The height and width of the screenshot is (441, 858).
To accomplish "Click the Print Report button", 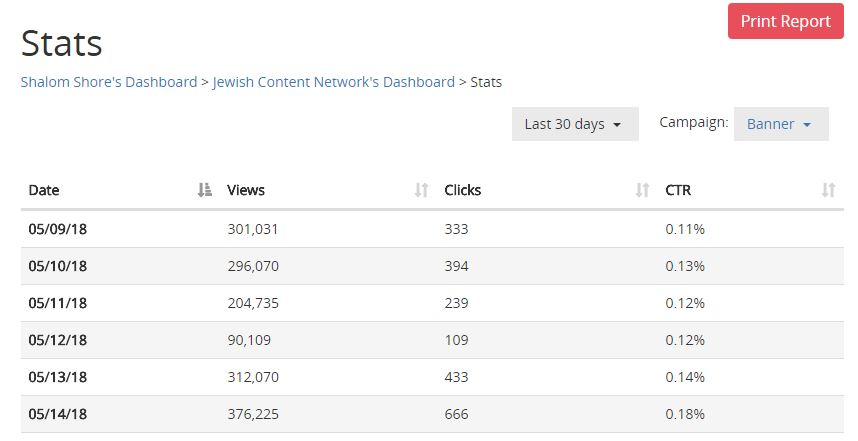I will [785, 21].
